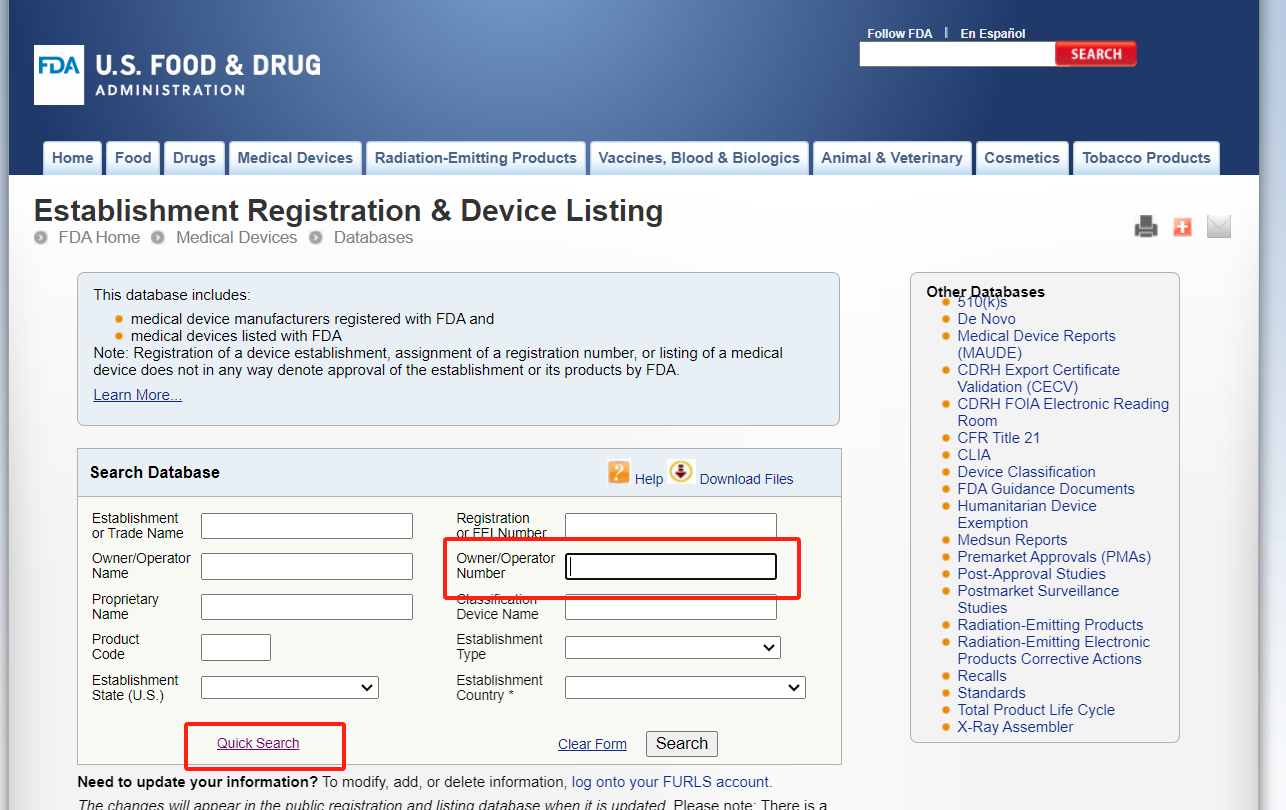Click the Download Files arrow icon
Viewport: 1286px width, 810px height.
point(682,471)
